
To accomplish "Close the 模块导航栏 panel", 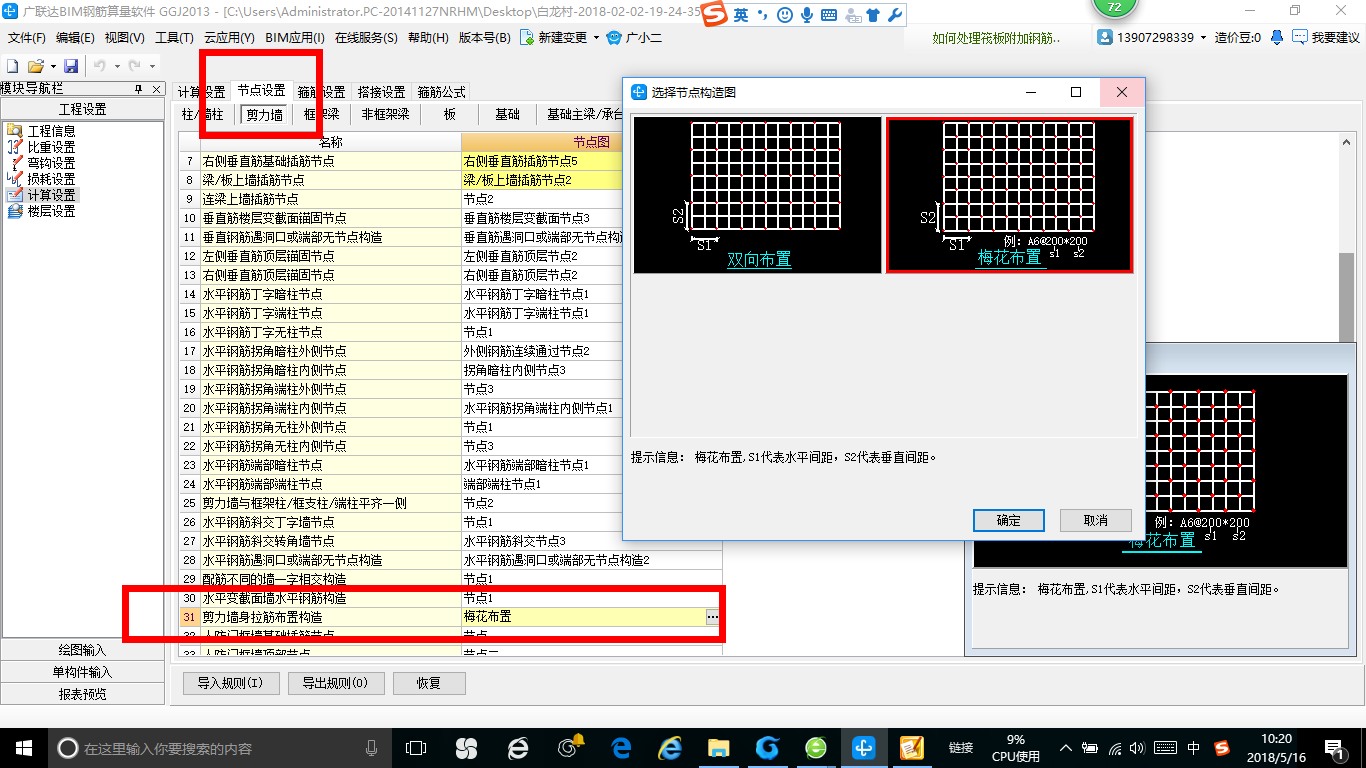I will (x=156, y=89).
